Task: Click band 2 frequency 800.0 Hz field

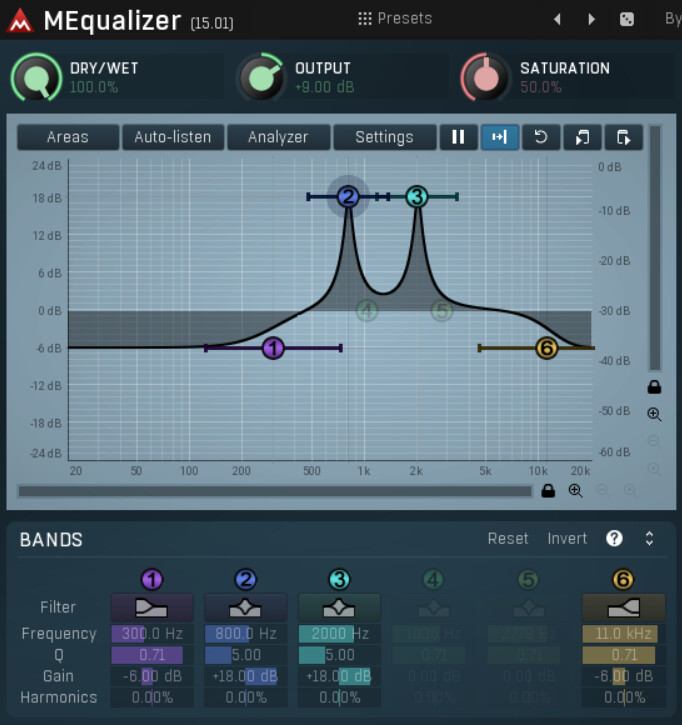Action: pyautogui.click(x=246, y=633)
